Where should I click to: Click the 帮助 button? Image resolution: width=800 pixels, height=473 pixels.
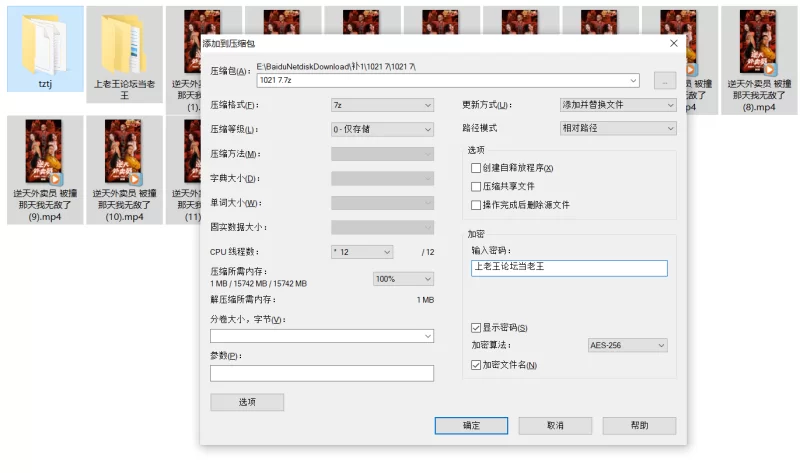[639, 426]
